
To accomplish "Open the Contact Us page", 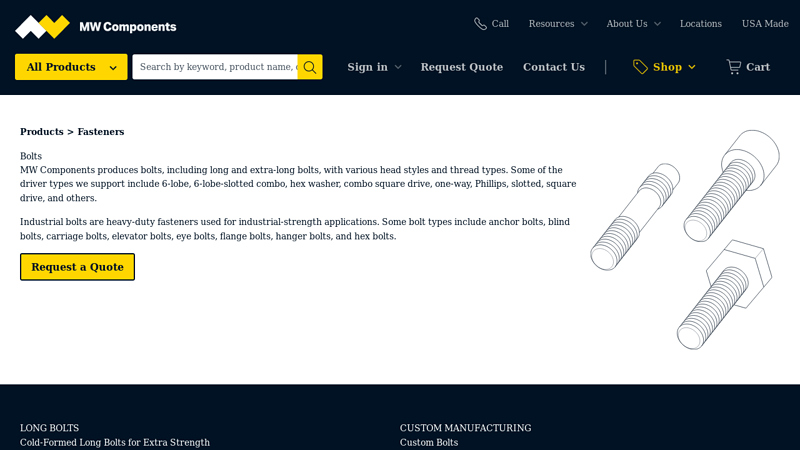I will coord(553,67).
